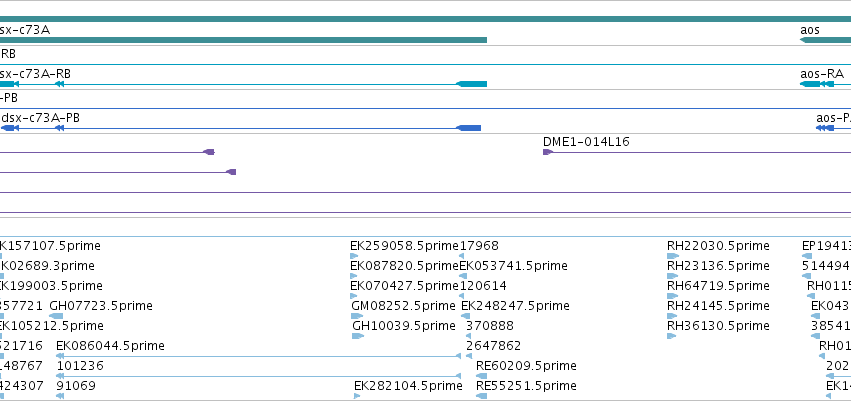Screen dimensions: 851x401
Task: Select the dsx-c73A-RB transcript right exon
Action: point(471,84)
